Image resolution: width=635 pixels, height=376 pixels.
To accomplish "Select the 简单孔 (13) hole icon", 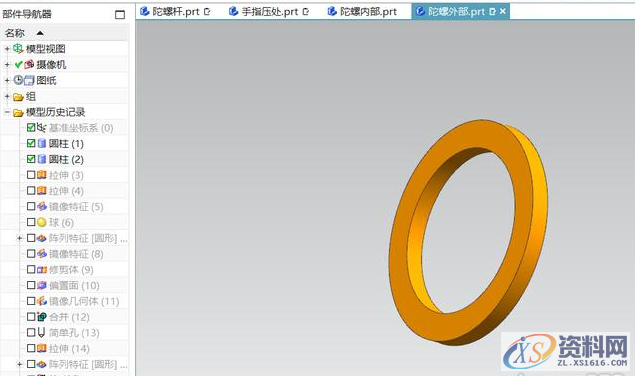I will tap(41, 333).
